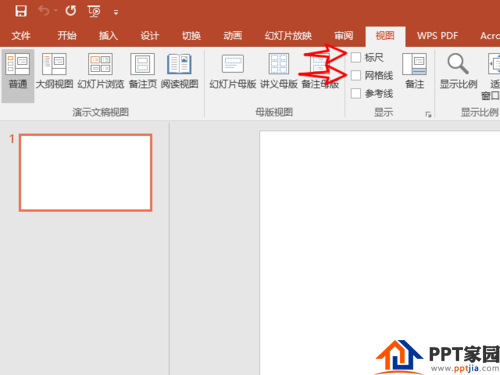This screenshot has height=375, width=500.
Task: Enable the 标尺 ruler checkbox
Action: coord(356,57)
